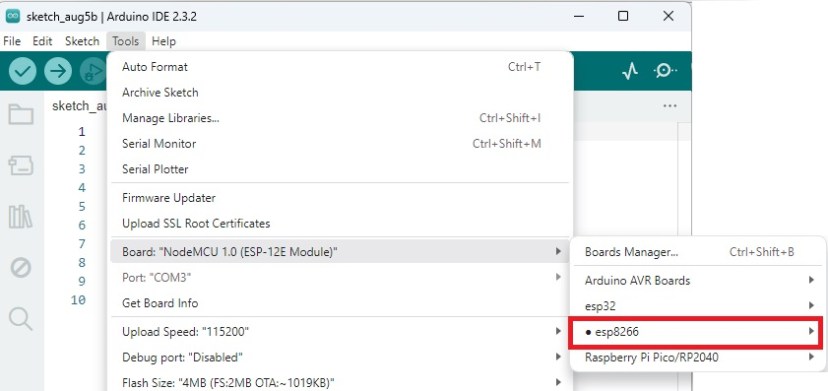Click the editor tab three-dots overflow

[x=670, y=106]
